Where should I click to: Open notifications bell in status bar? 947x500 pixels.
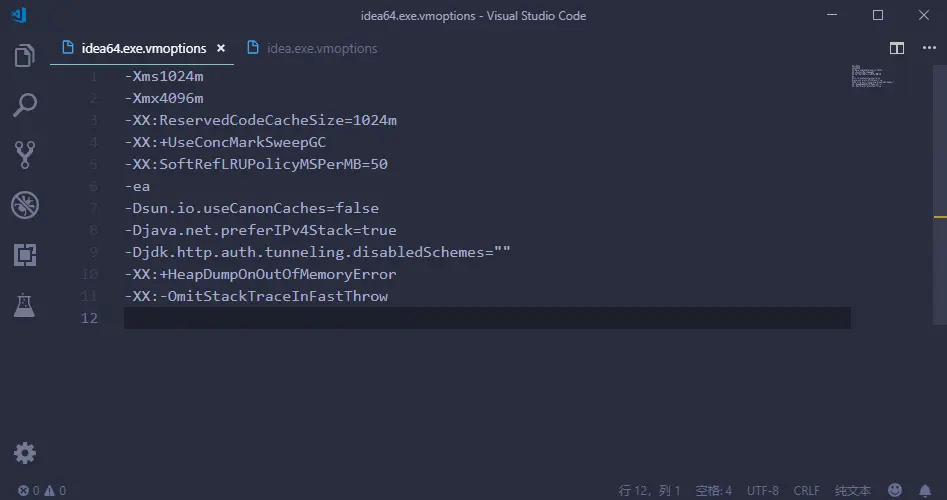pyautogui.click(x=925, y=490)
